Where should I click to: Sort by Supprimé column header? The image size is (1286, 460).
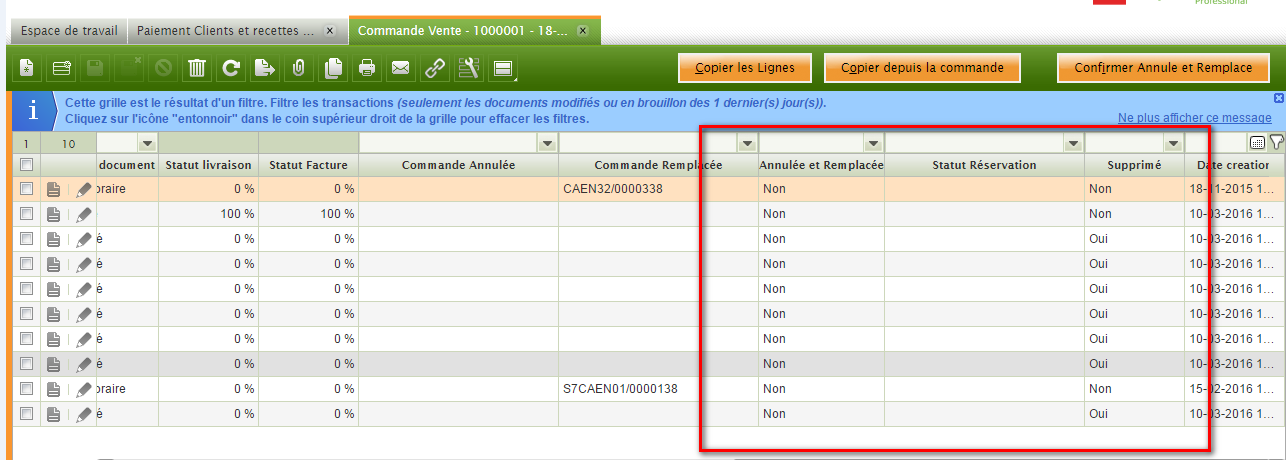click(1134, 164)
